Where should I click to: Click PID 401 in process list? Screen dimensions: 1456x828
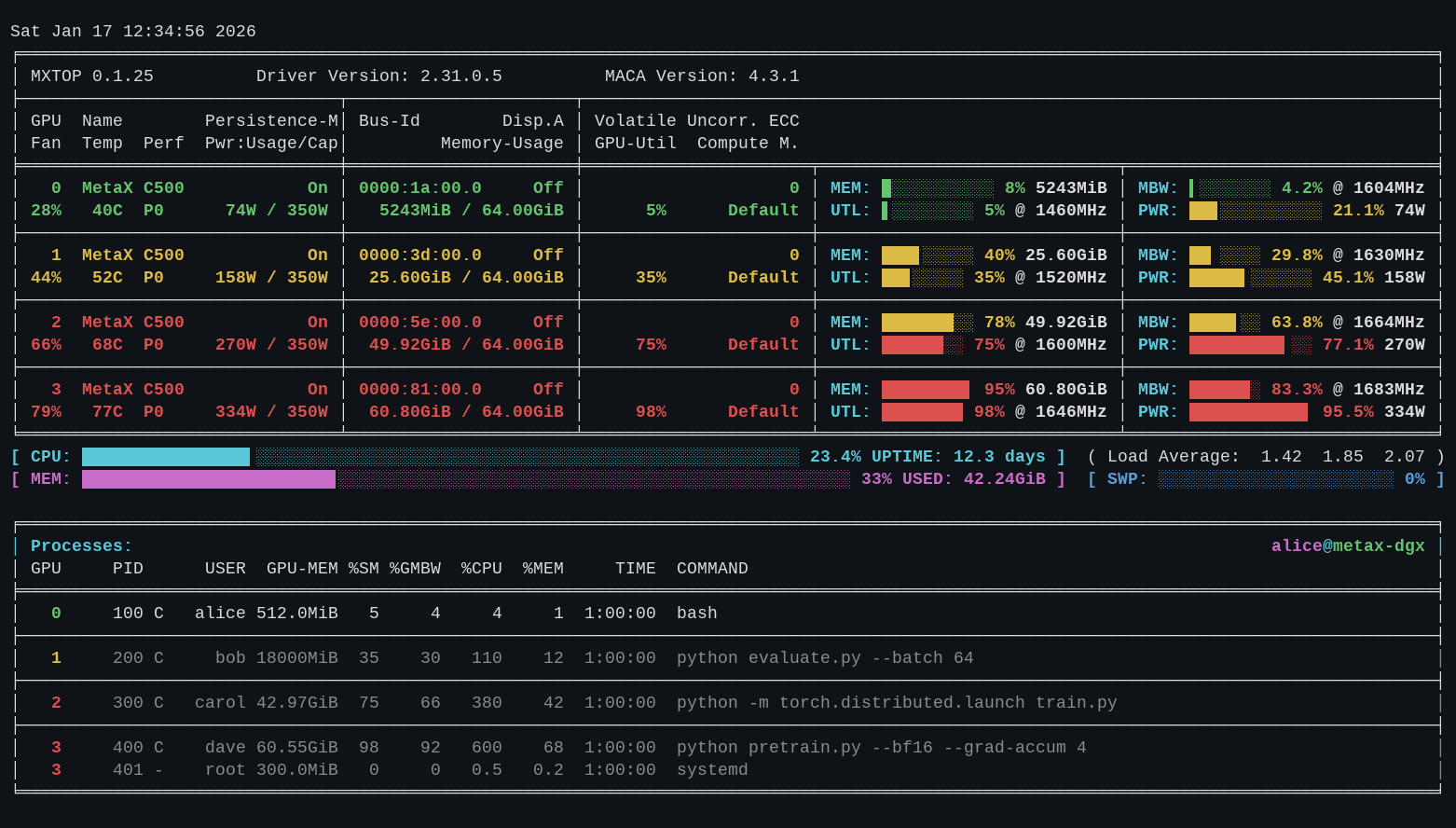point(128,770)
